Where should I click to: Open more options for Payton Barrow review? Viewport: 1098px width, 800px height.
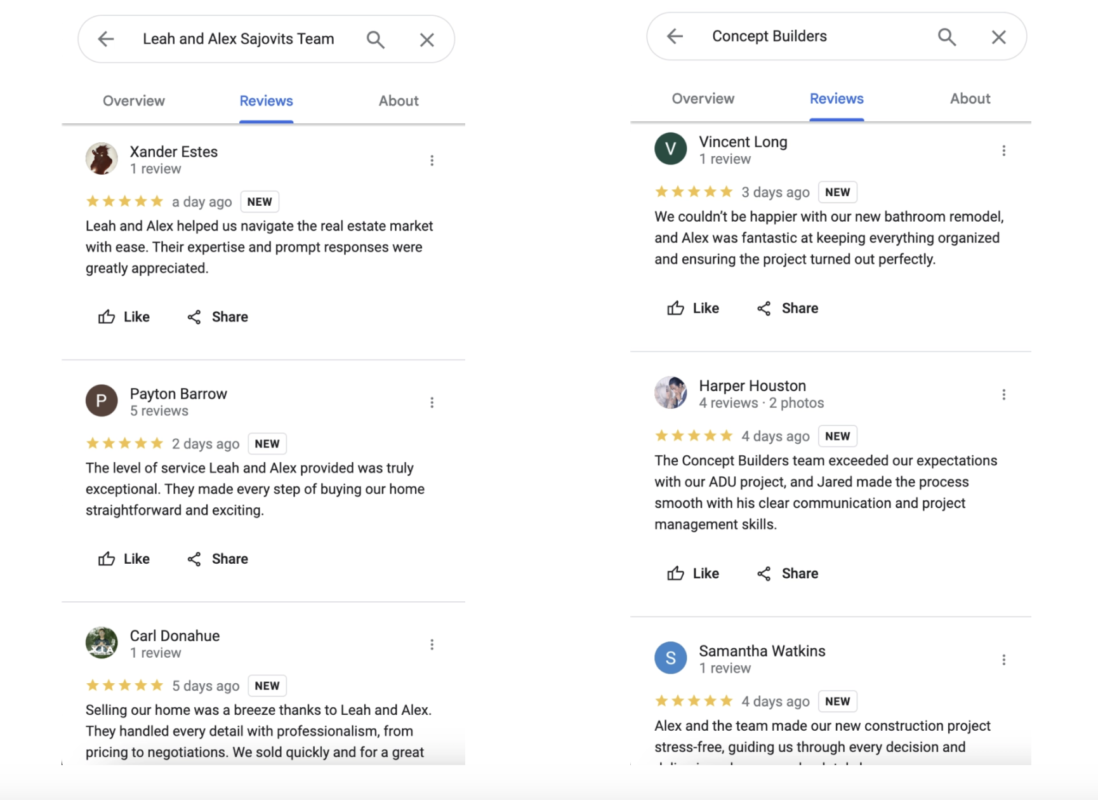click(432, 403)
